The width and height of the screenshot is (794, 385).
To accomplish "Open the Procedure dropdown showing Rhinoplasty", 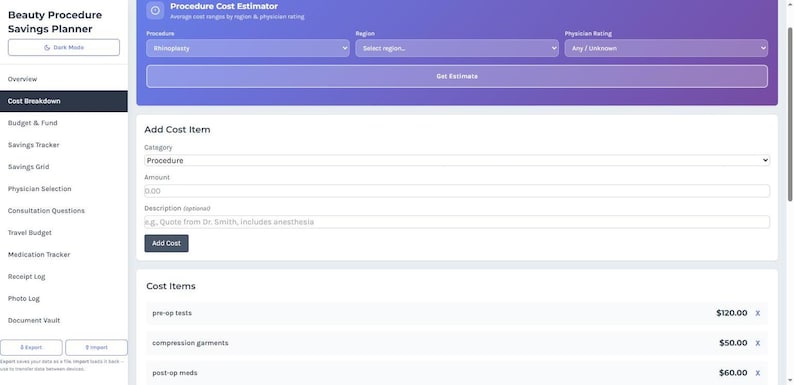I will point(248,49).
